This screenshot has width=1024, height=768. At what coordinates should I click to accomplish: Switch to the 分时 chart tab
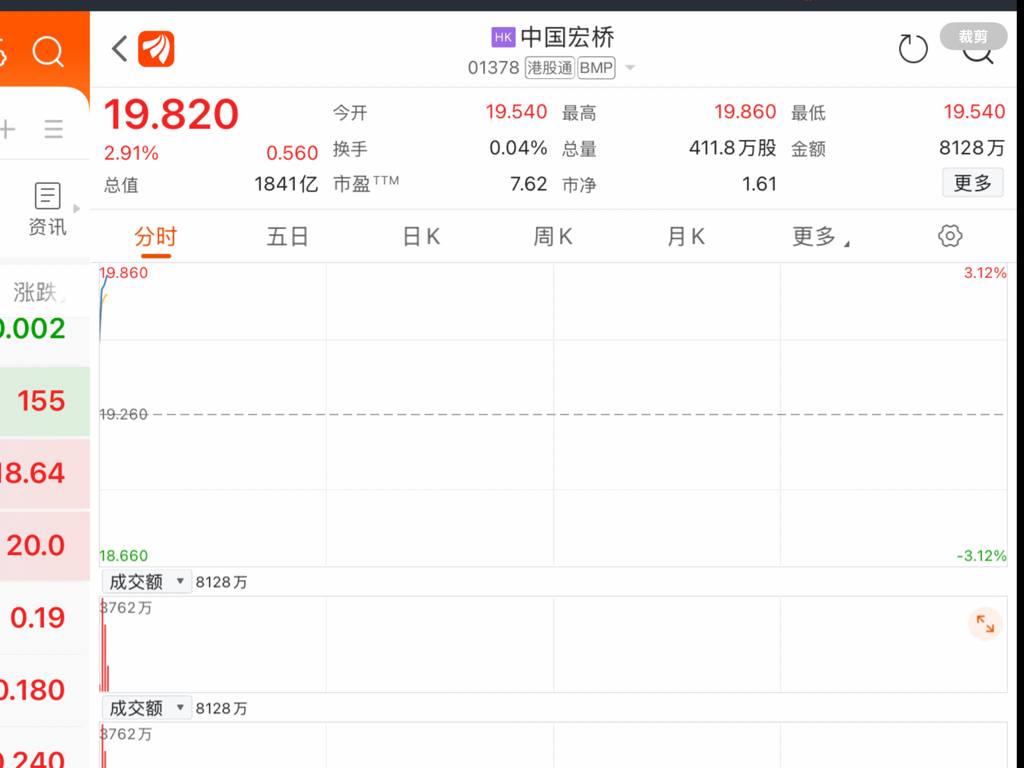click(x=155, y=236)
